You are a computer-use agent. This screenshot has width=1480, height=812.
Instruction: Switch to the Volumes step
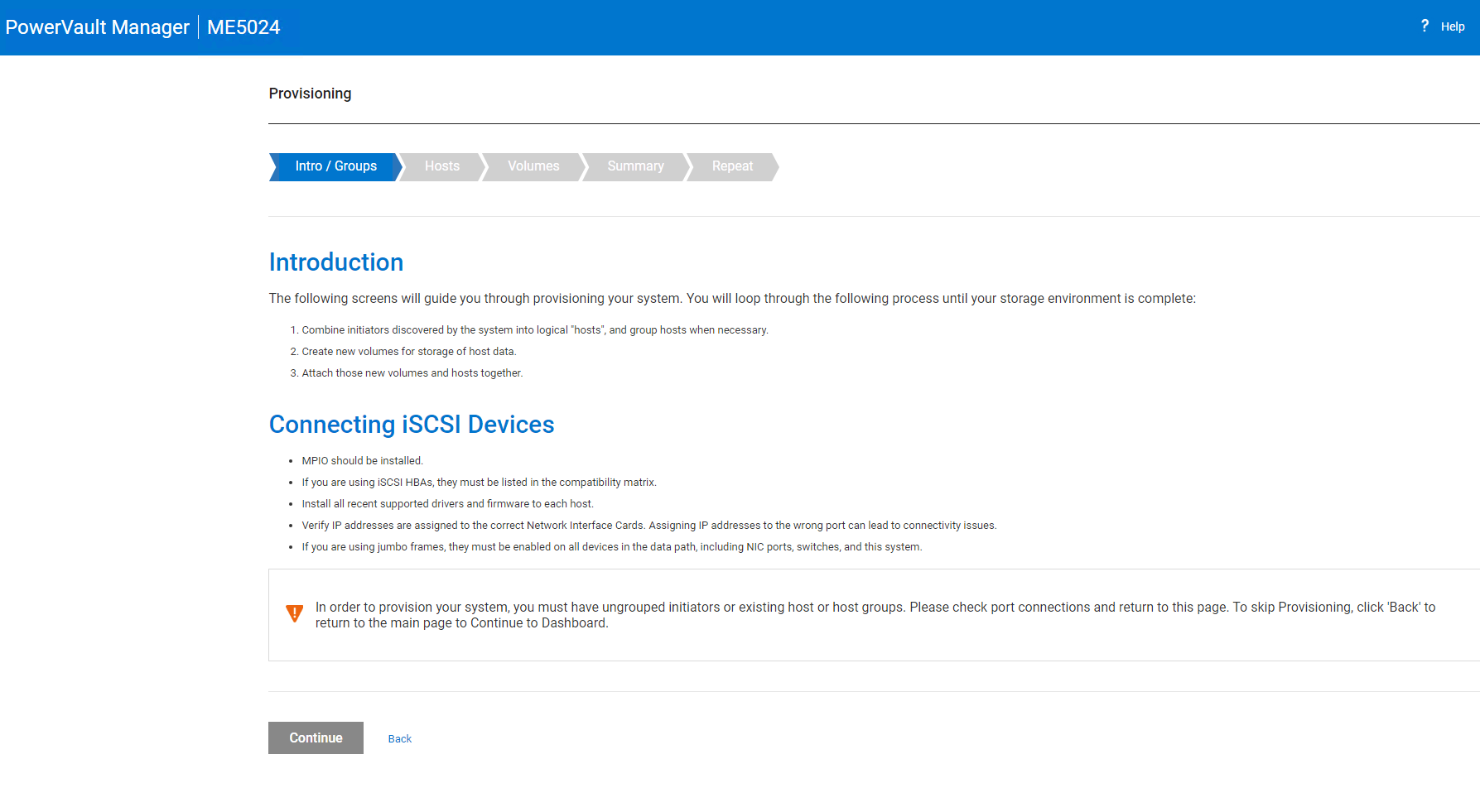(533, 166)
